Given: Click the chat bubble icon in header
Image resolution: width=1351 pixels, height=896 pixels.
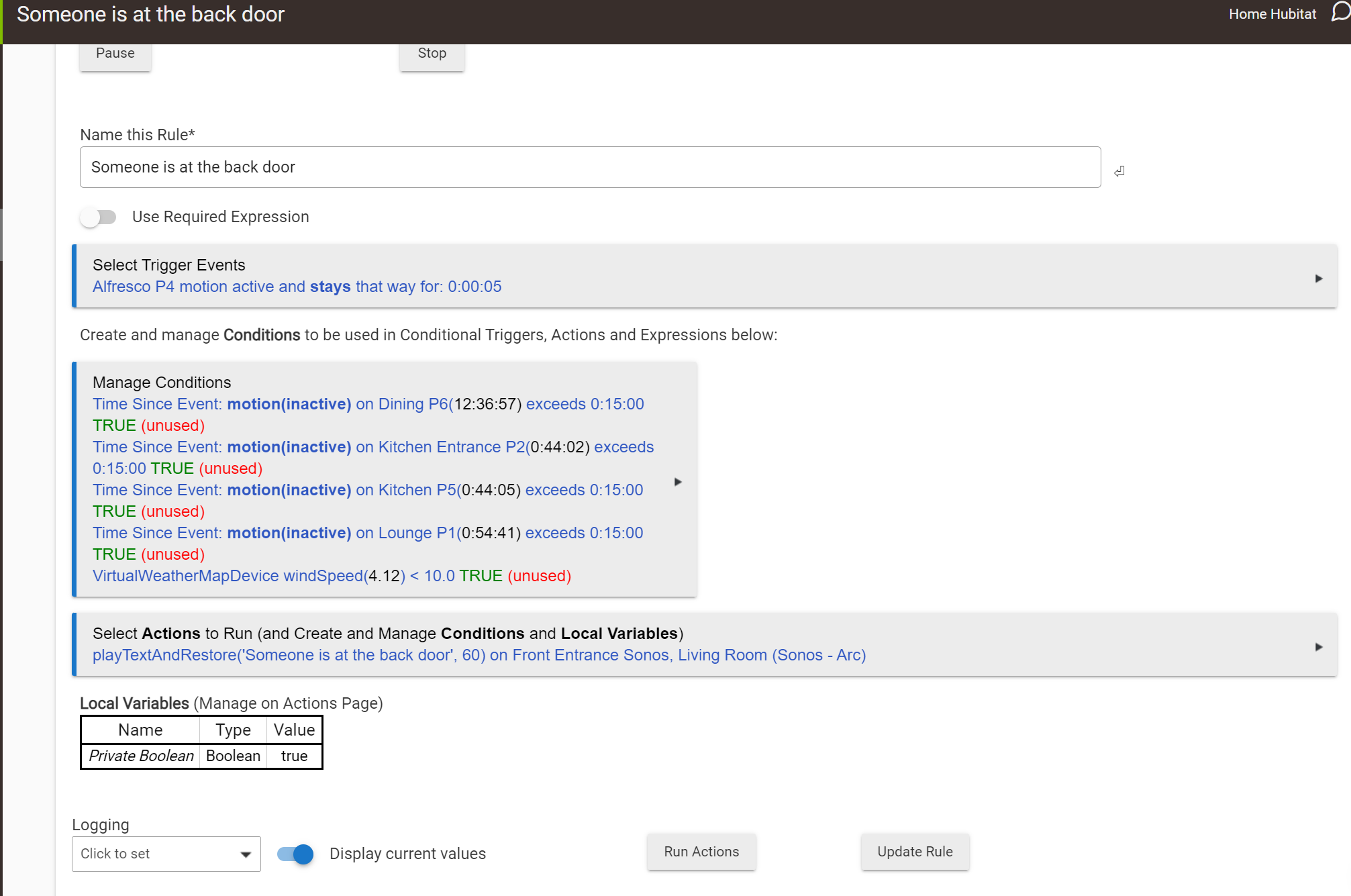Looking at the screenshot, I should click(x=1340, y=13).
